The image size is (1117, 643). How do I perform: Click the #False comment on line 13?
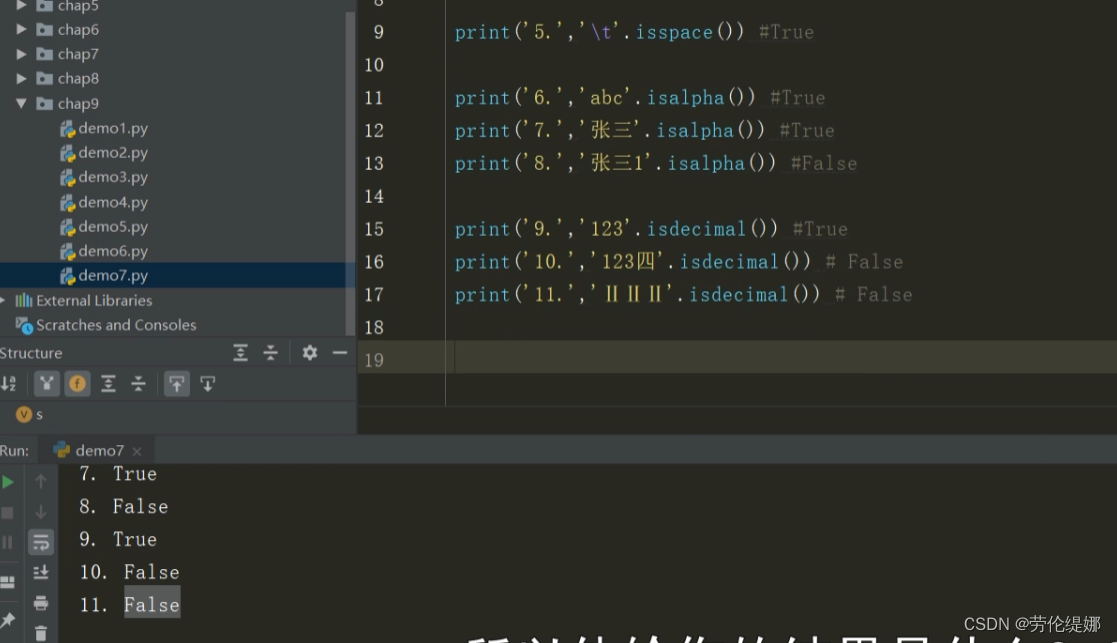coord(824,163)
